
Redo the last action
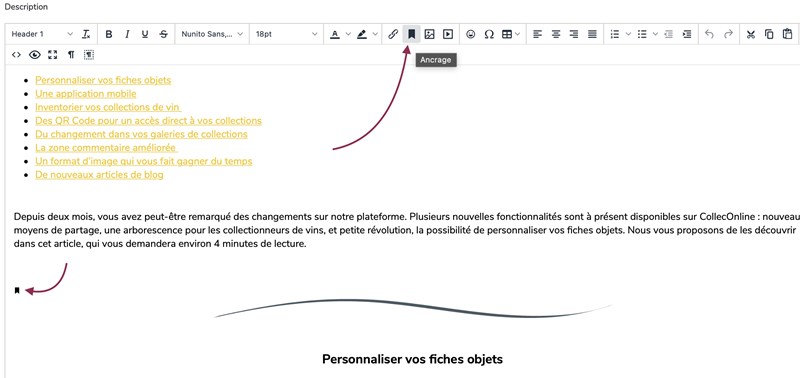[x=728, y=34]
